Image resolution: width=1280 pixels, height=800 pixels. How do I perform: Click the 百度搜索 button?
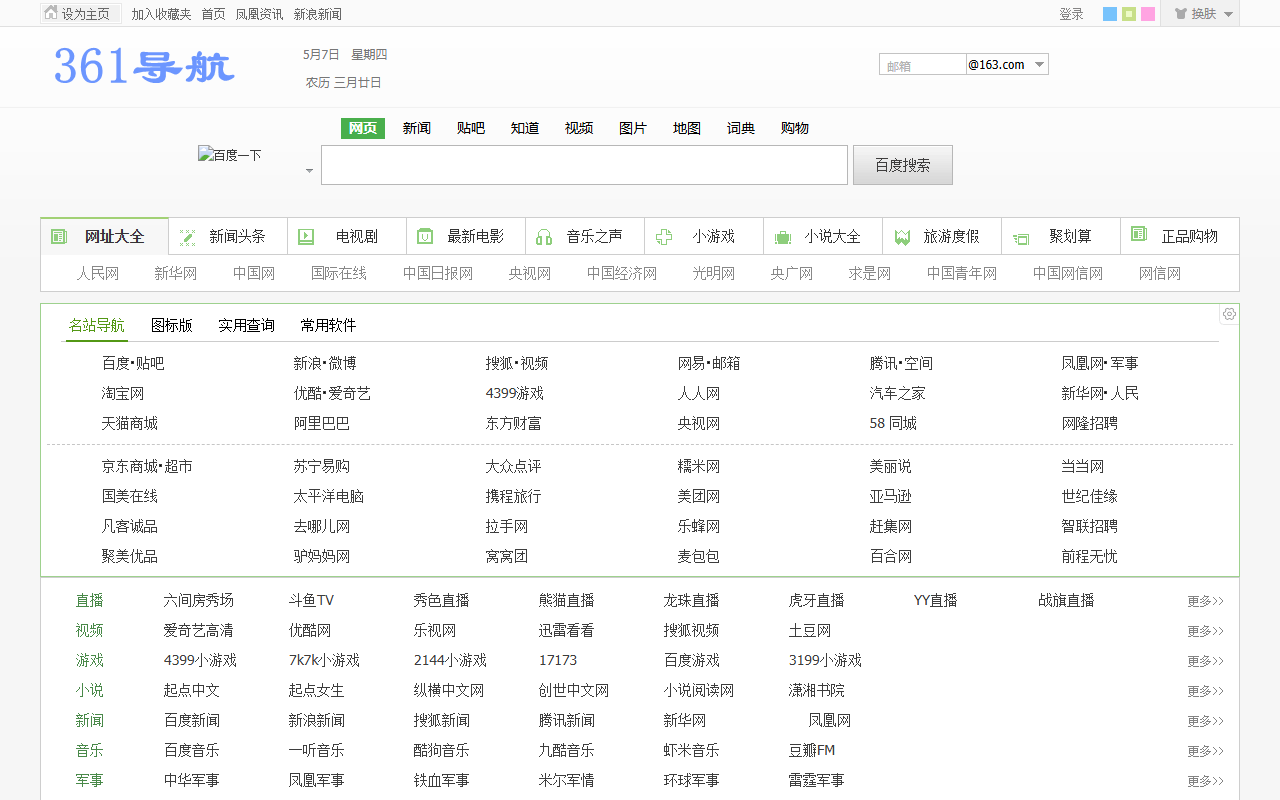click(x=903, y=165)
